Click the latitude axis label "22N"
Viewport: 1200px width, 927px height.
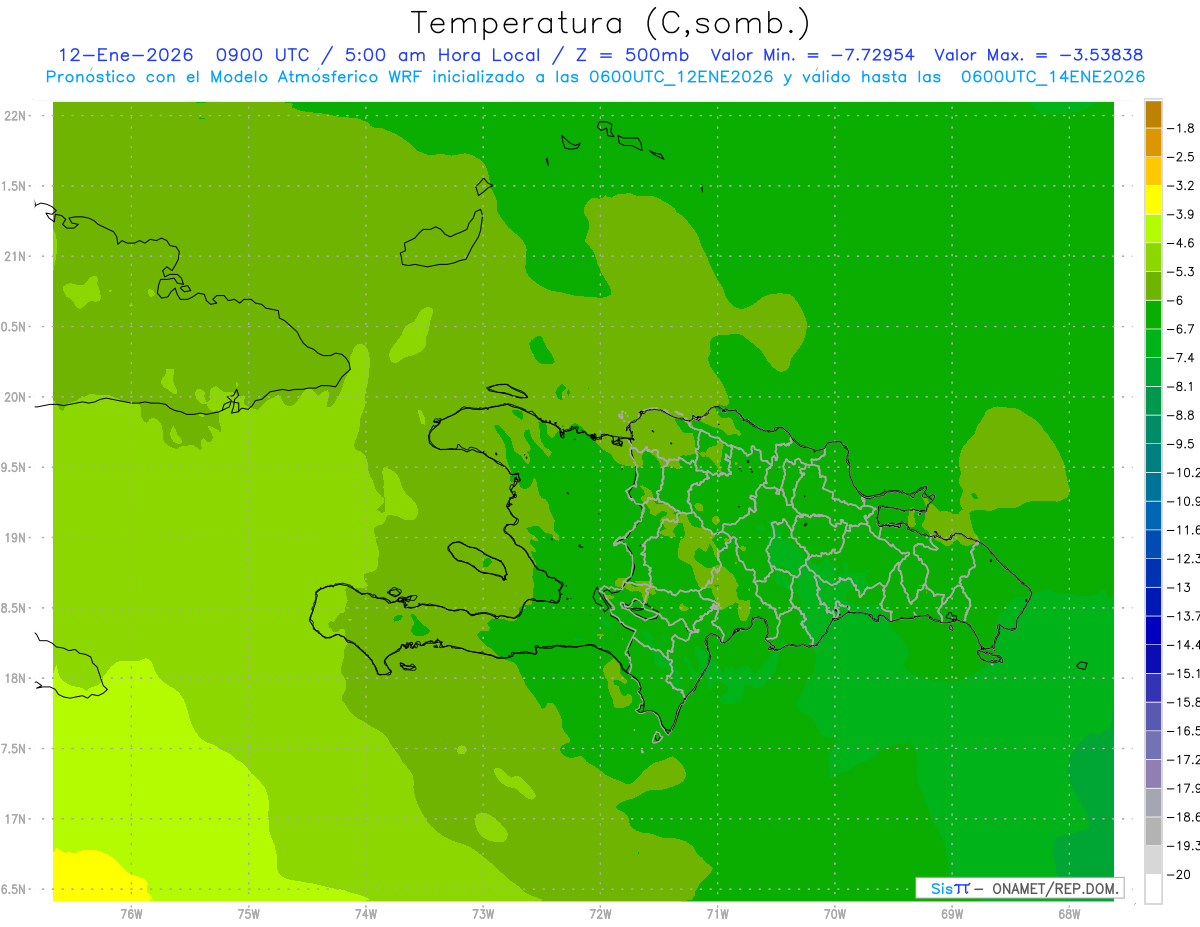click(15, 115)
